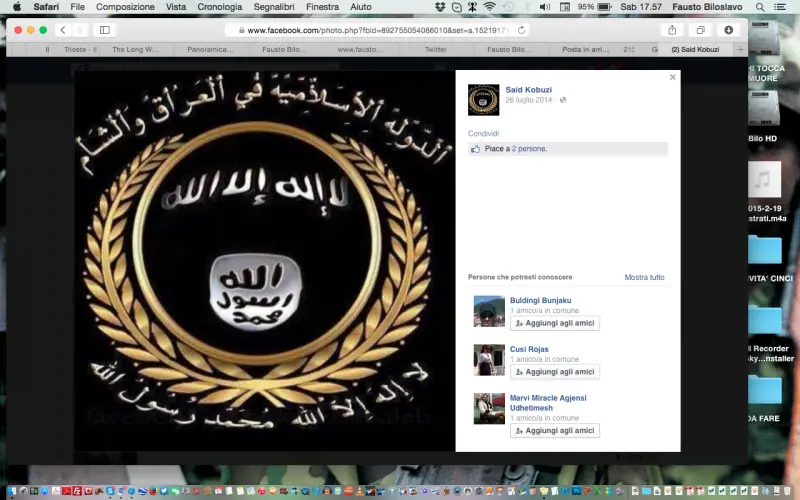This screenshot has width=800, height=500.
Task: Click Marvi Miracle's profile thumbnail
Action: coord(489,409)
